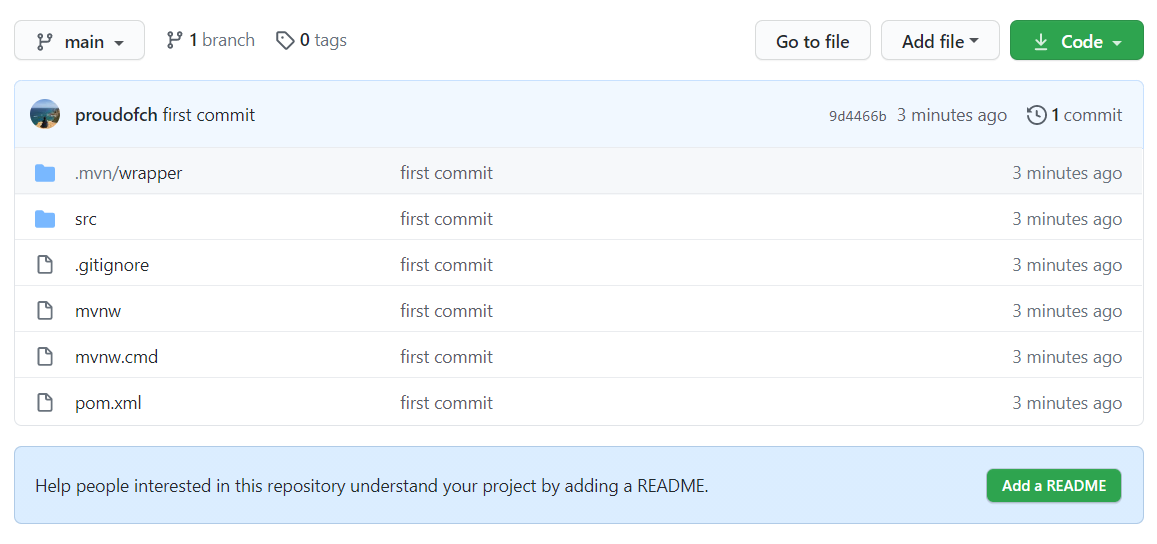This screenshot has width=1157, height=544.
Task: Click 3 minutes ago in the commit header
Action: point(952,115)
